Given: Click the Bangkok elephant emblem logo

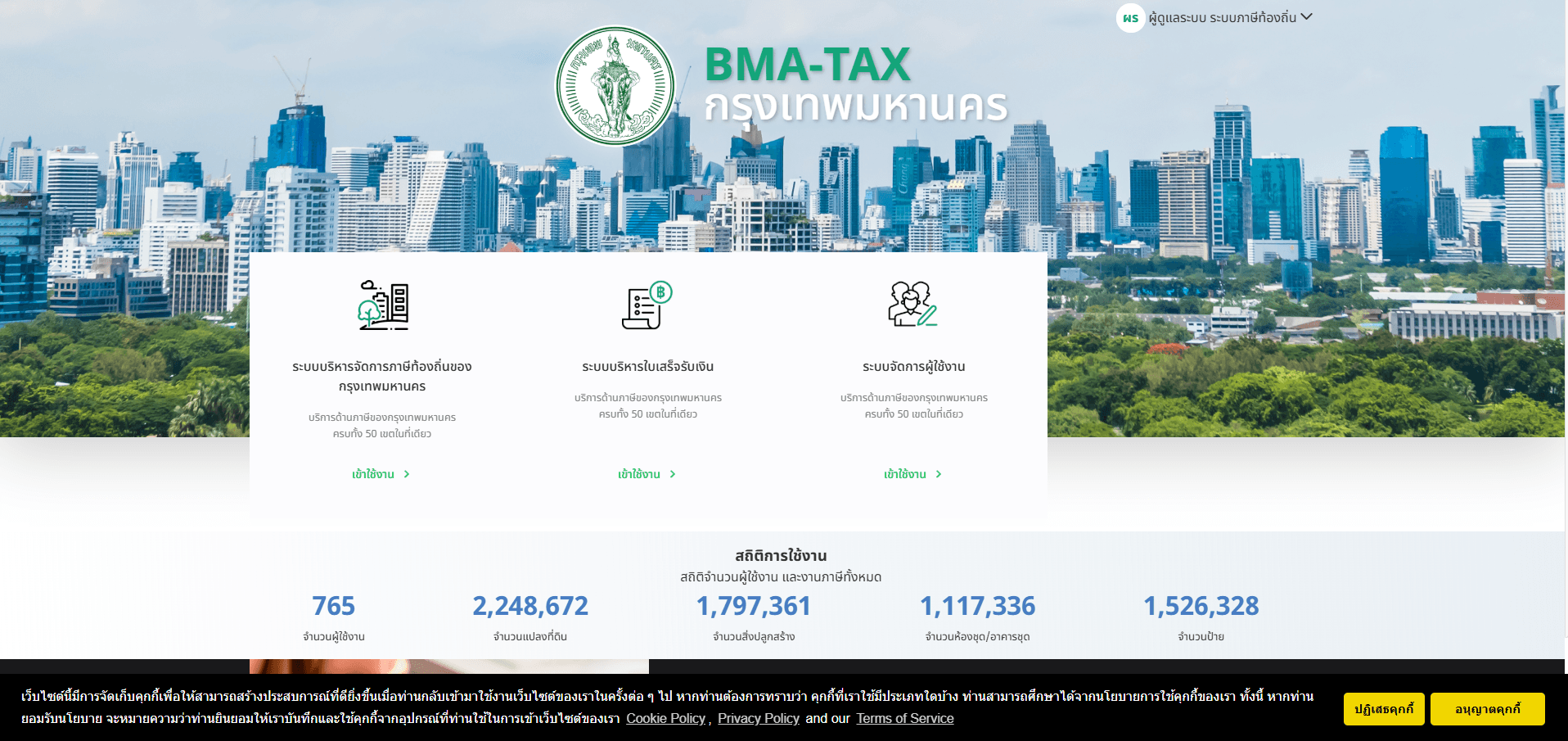Looking at the screenshot, I should click(x=615, y=86).
